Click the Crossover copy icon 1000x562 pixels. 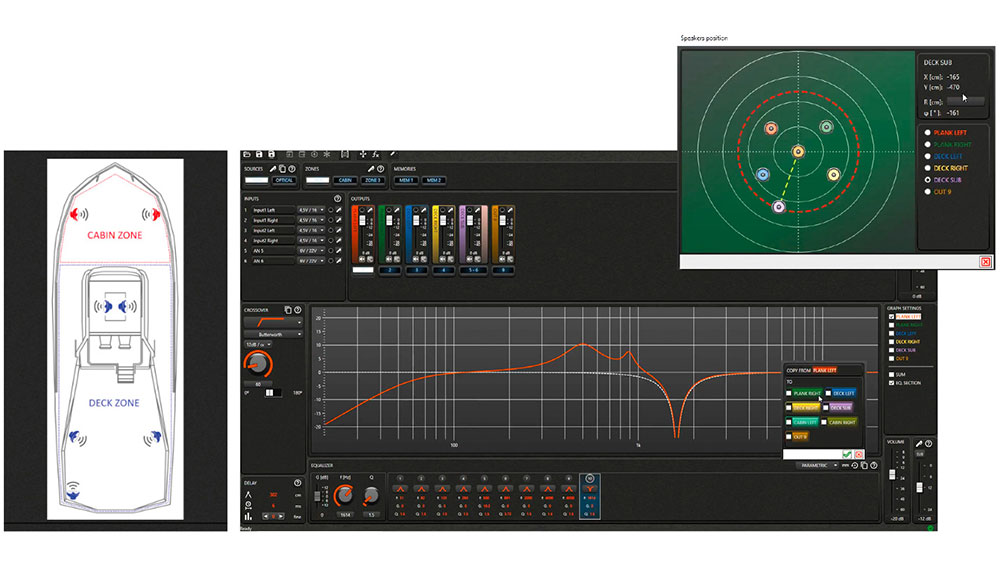coord(288,310)
